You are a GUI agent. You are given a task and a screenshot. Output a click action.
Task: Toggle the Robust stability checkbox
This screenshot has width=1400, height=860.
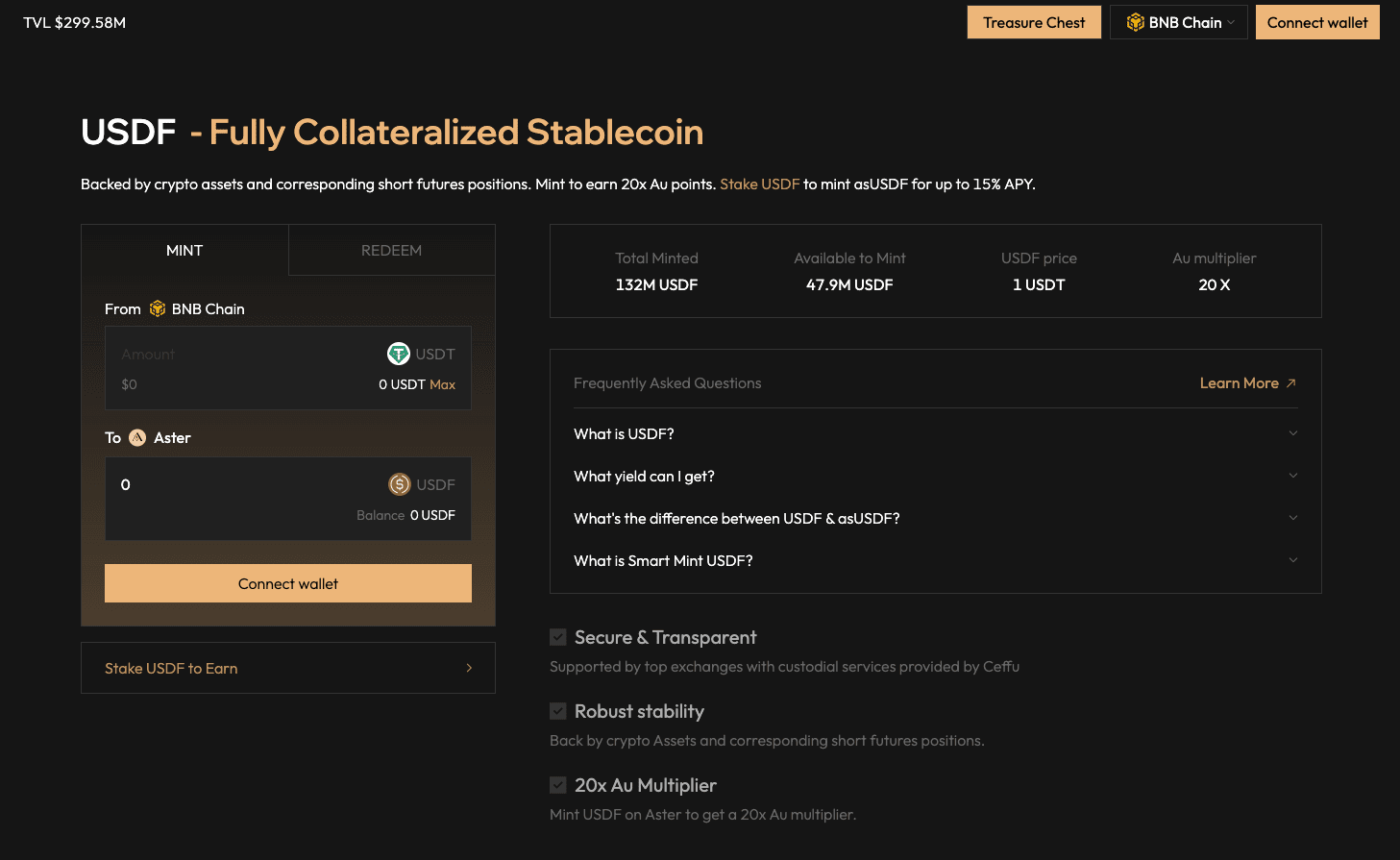pos(558,711)
